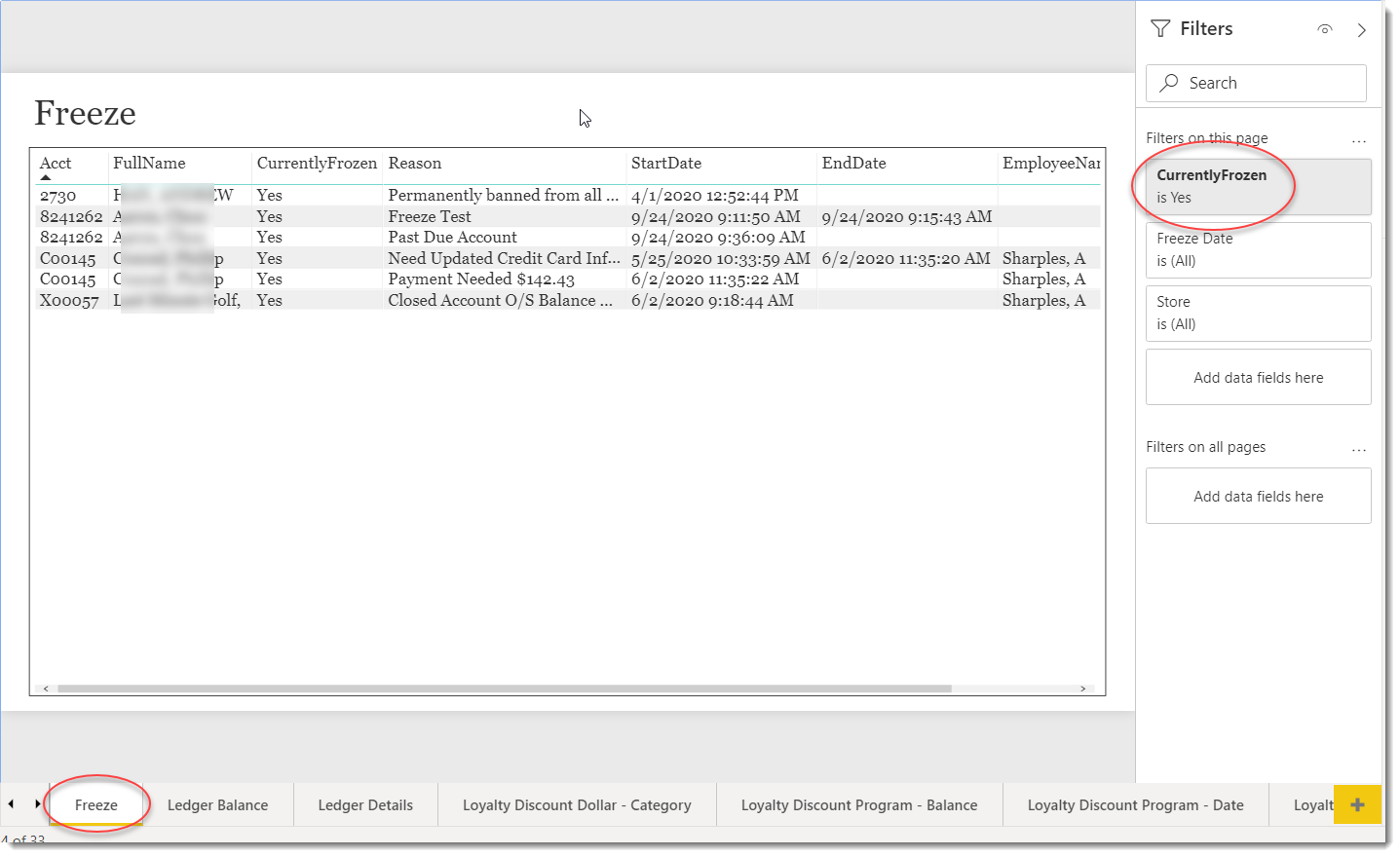Image resolution: width=1400 pixels, height=857 pixels.
Task: Click the magnifier icon in filter search
Action: [x=1169, y=83]
